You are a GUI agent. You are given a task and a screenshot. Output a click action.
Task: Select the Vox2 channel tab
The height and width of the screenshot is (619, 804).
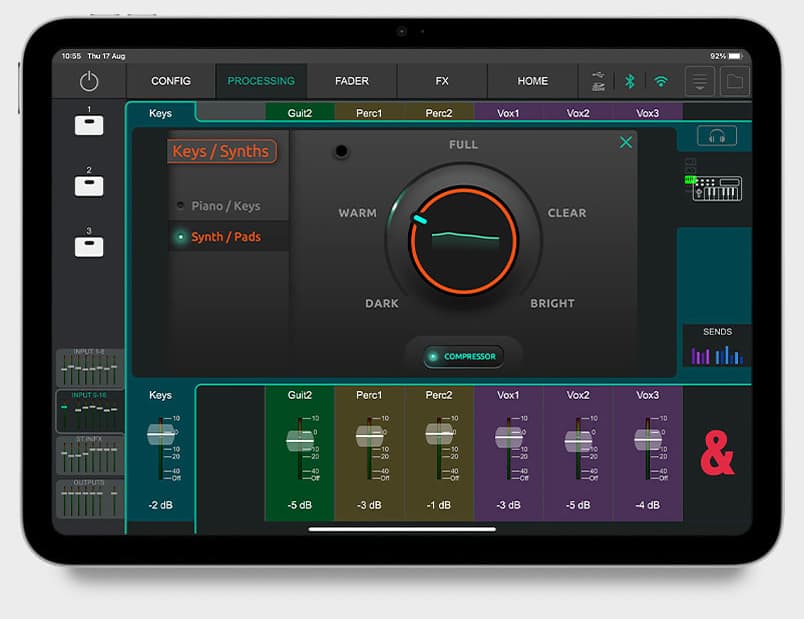click(x=578, y=113)
